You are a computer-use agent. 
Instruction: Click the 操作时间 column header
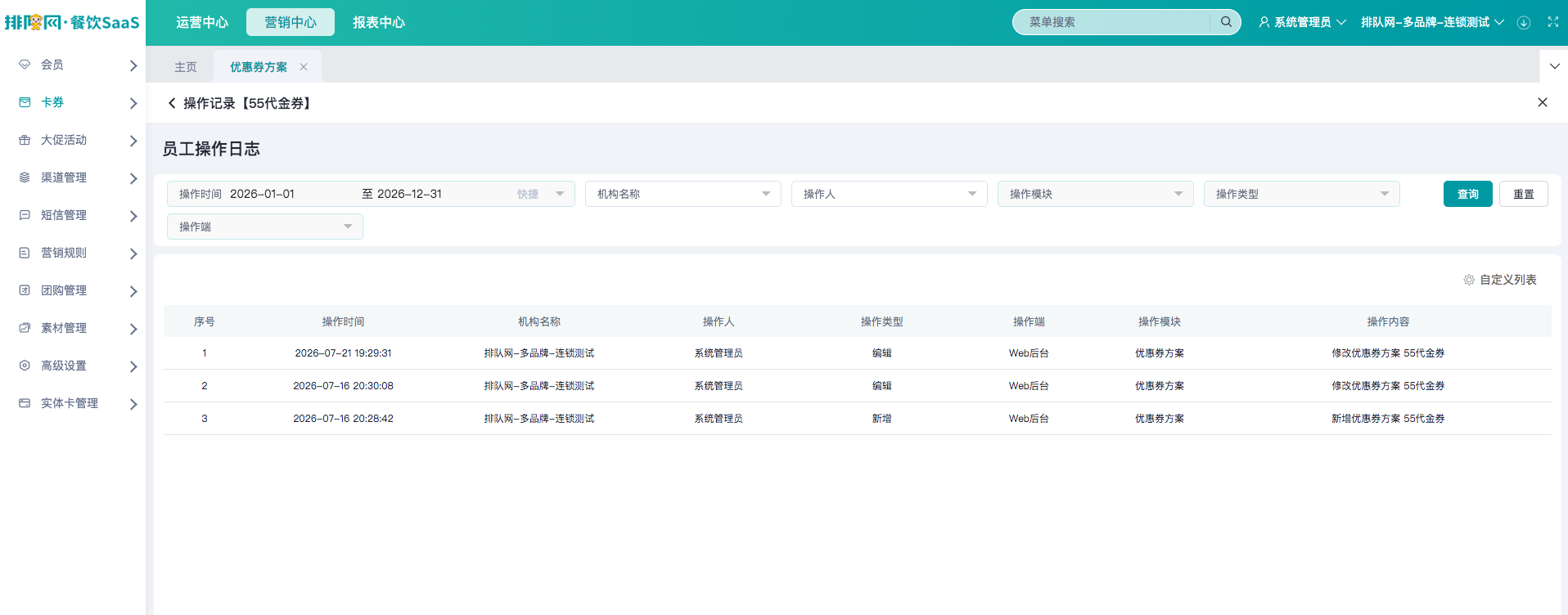[x=343, y=321]
